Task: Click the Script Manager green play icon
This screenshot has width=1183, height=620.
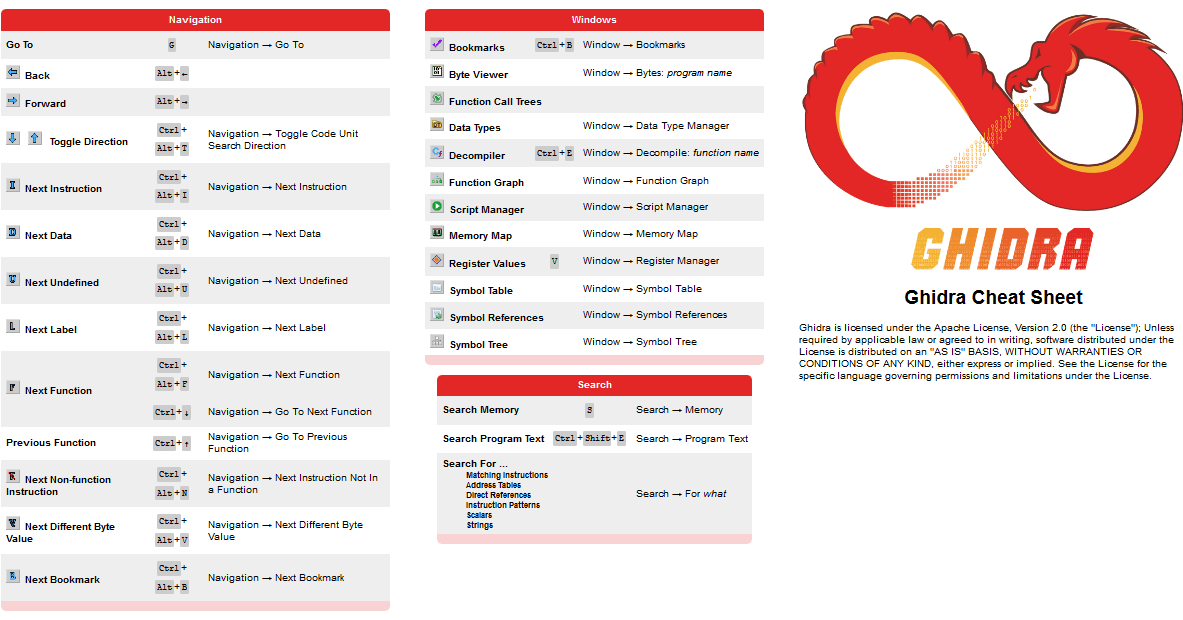Action: pyautogui.click(x=437, y=206)
